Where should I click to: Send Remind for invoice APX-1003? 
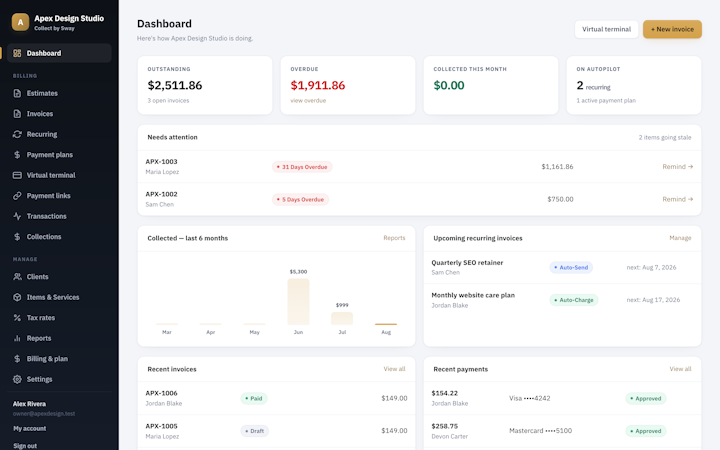(677, 167)
